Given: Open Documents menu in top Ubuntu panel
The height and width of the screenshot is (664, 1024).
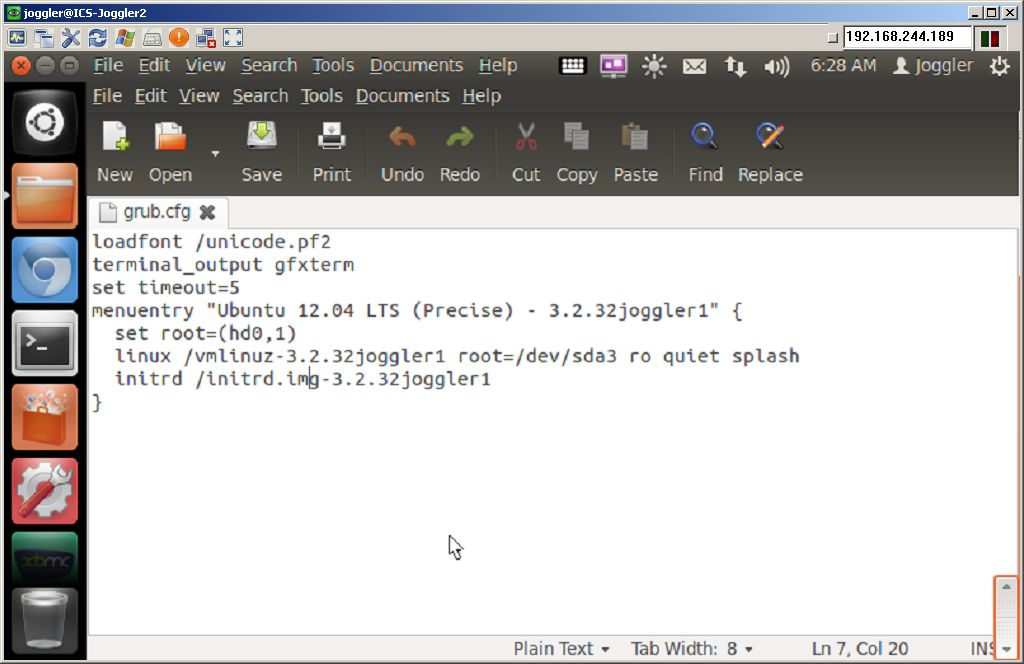Looking at the screenshot, I should (x=416, y=65).
